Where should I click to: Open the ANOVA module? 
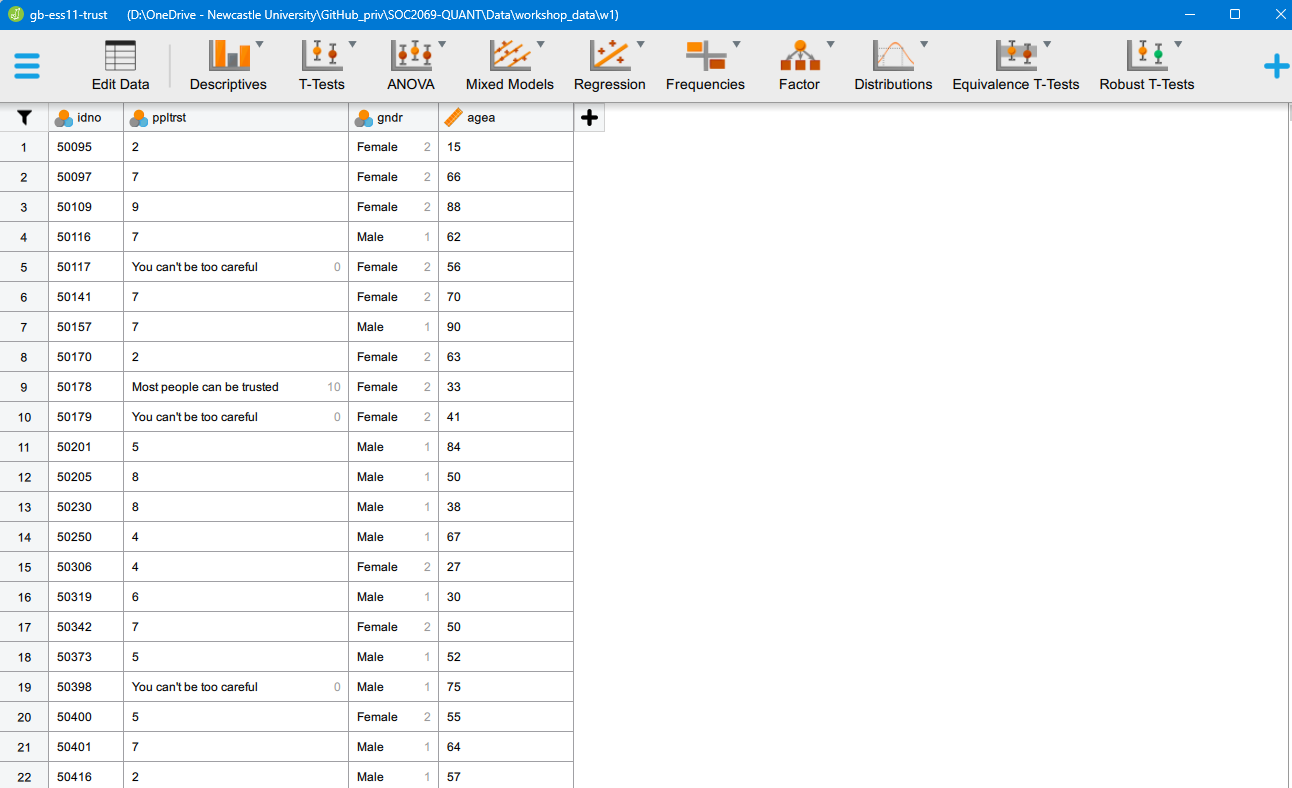(411, 66)
